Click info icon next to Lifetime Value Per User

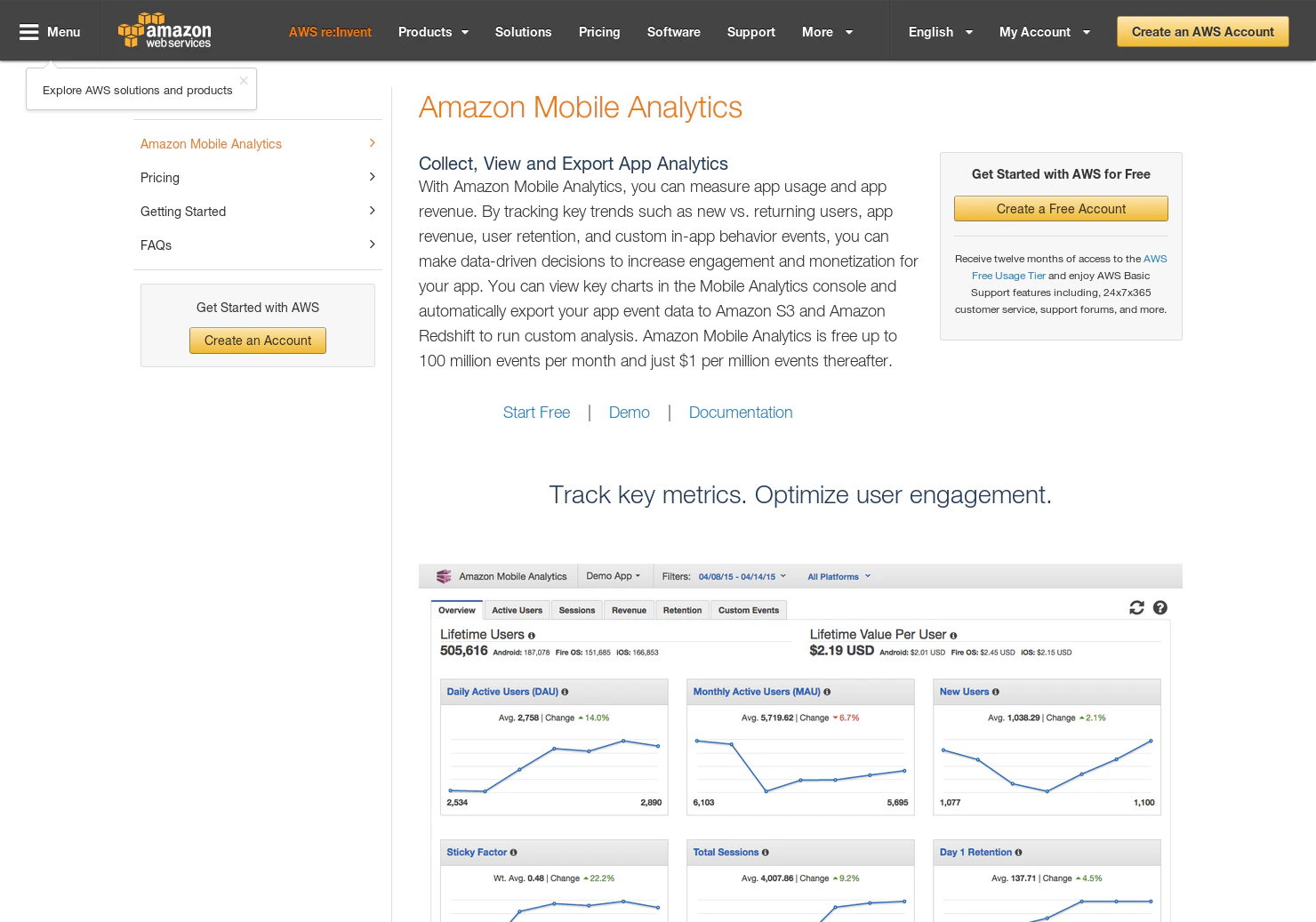[953, 636]
